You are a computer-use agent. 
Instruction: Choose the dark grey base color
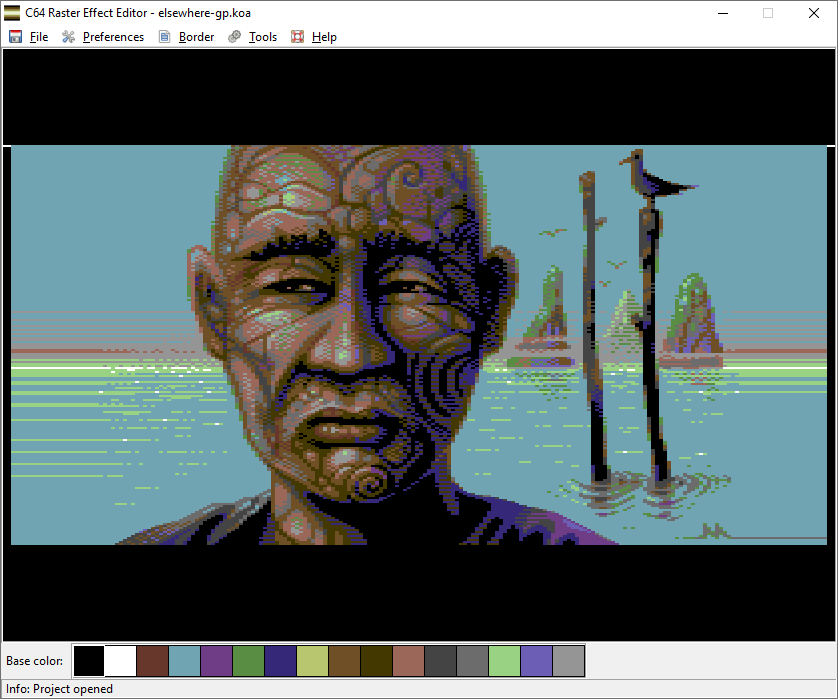[440, 661]
